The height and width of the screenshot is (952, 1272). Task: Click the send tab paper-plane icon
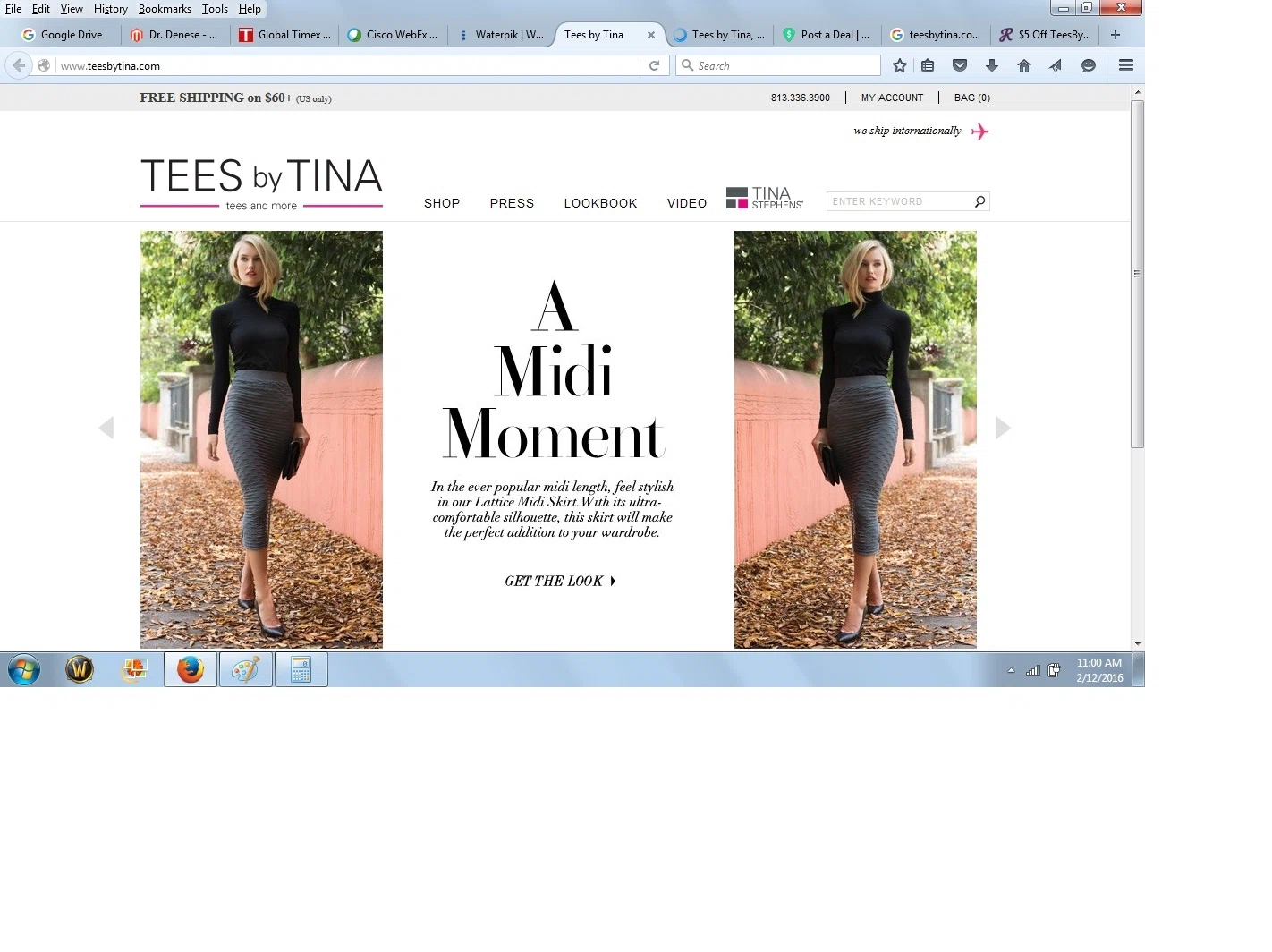(x=1056, y=65)
